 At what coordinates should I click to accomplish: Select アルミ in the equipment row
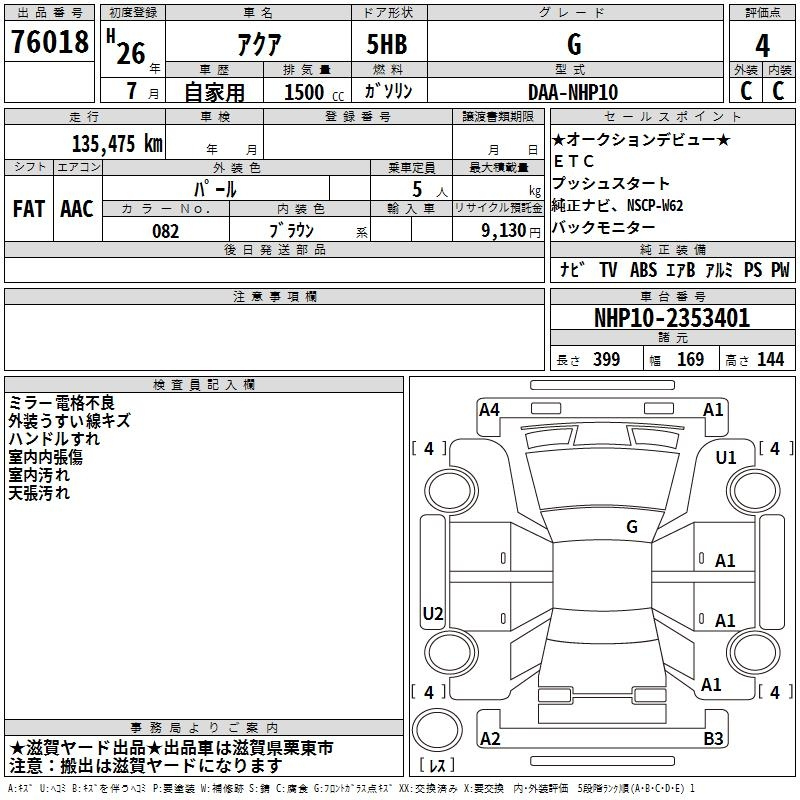click(x=719, y=269)
